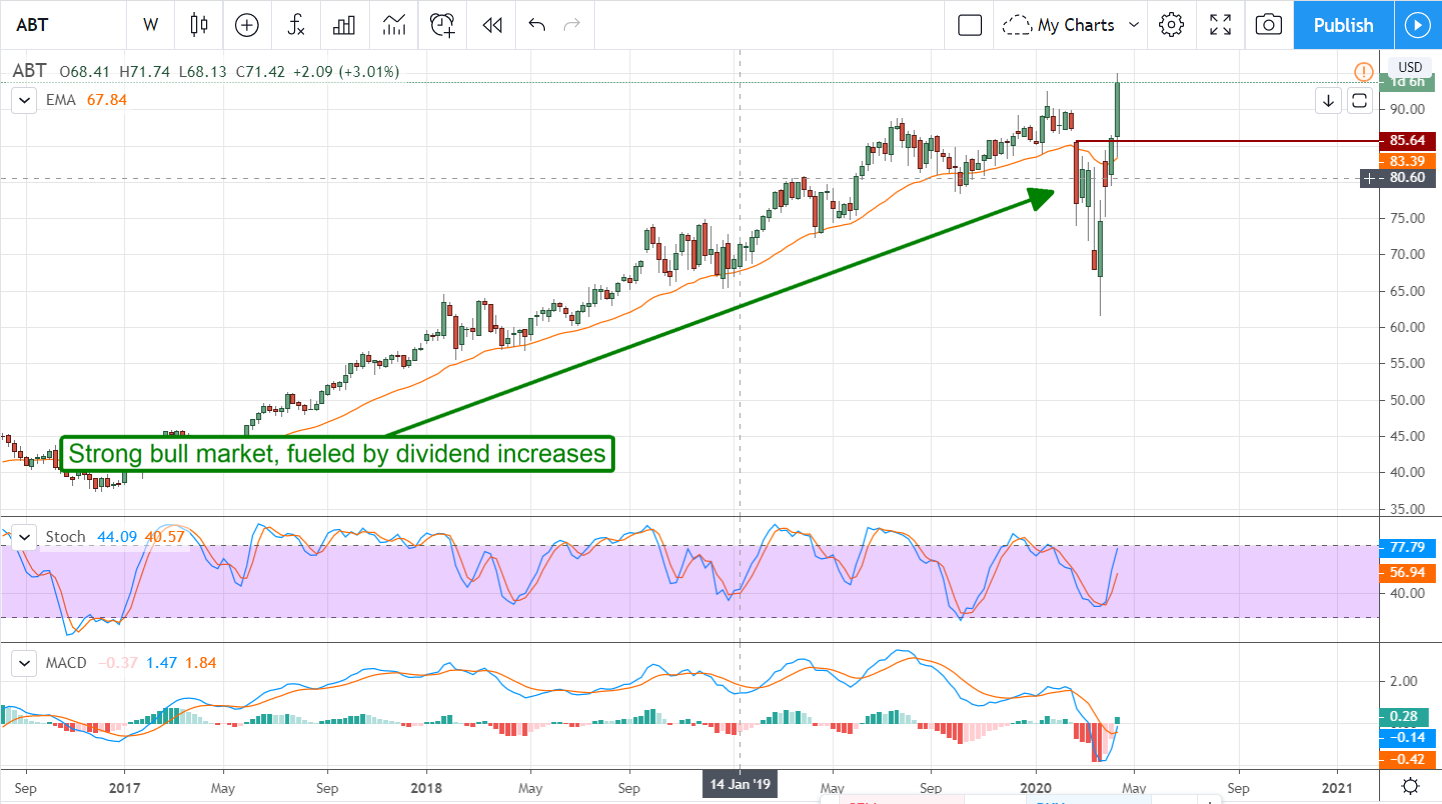
Task: Open Chart Settings gear in top toolbar
Action: click(x=1172, y=25)
